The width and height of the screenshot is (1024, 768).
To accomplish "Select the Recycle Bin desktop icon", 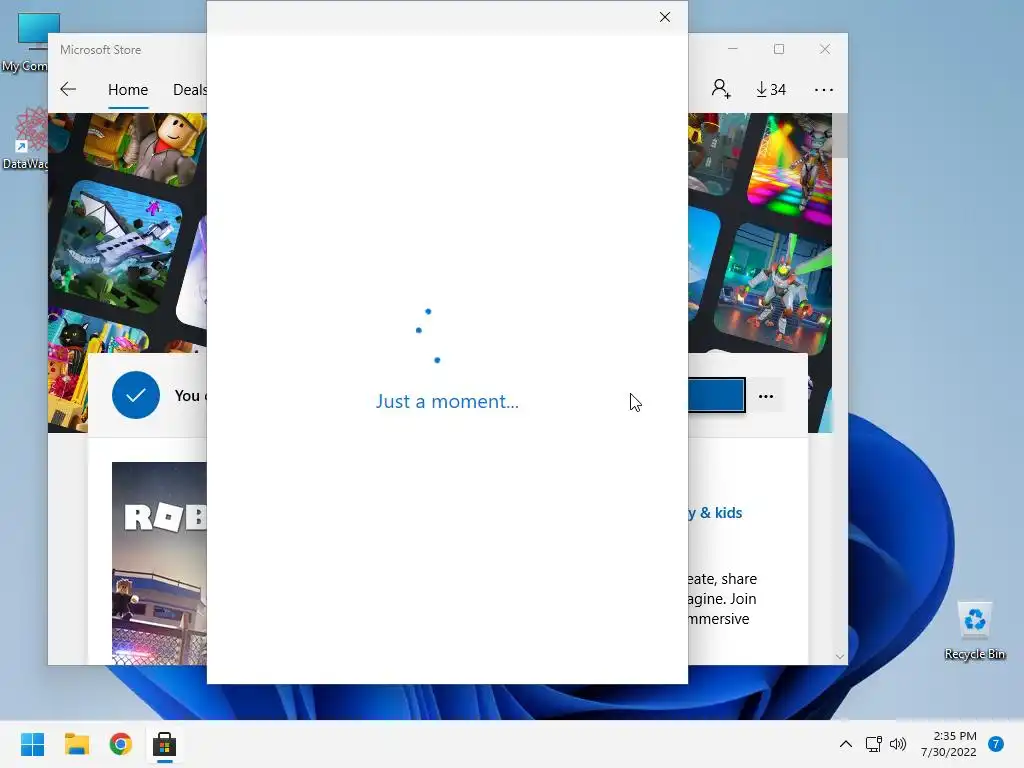I will 974,630.
